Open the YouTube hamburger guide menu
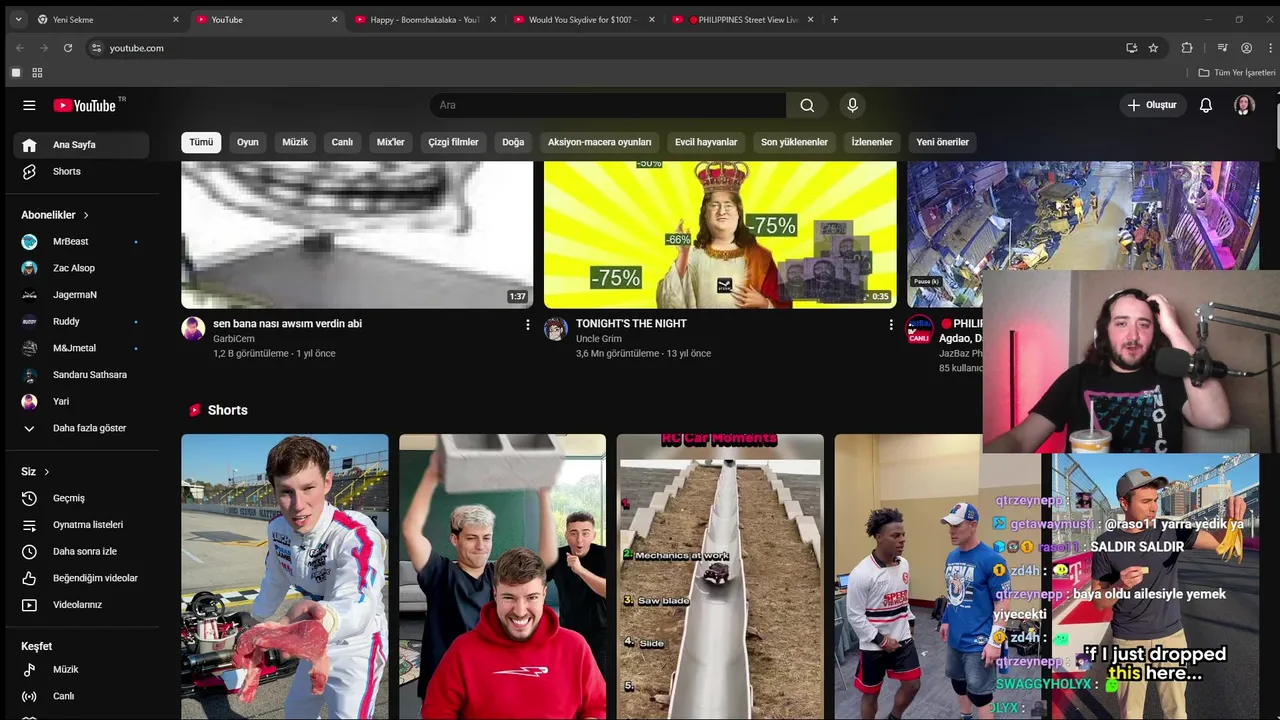Image resolution: width=1280 pixels, height=720 pixels. pos(29,105)
